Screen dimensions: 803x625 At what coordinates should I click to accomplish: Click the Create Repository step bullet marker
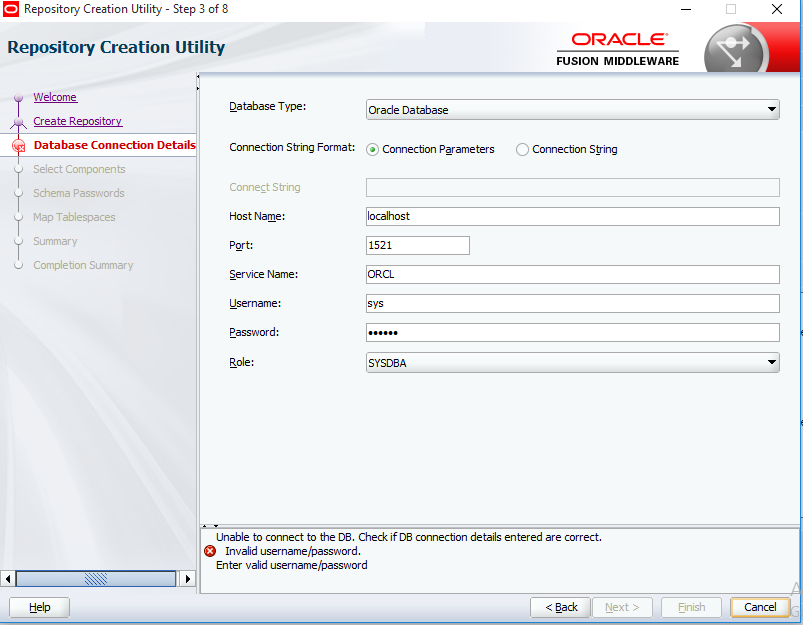coord(18,122)
